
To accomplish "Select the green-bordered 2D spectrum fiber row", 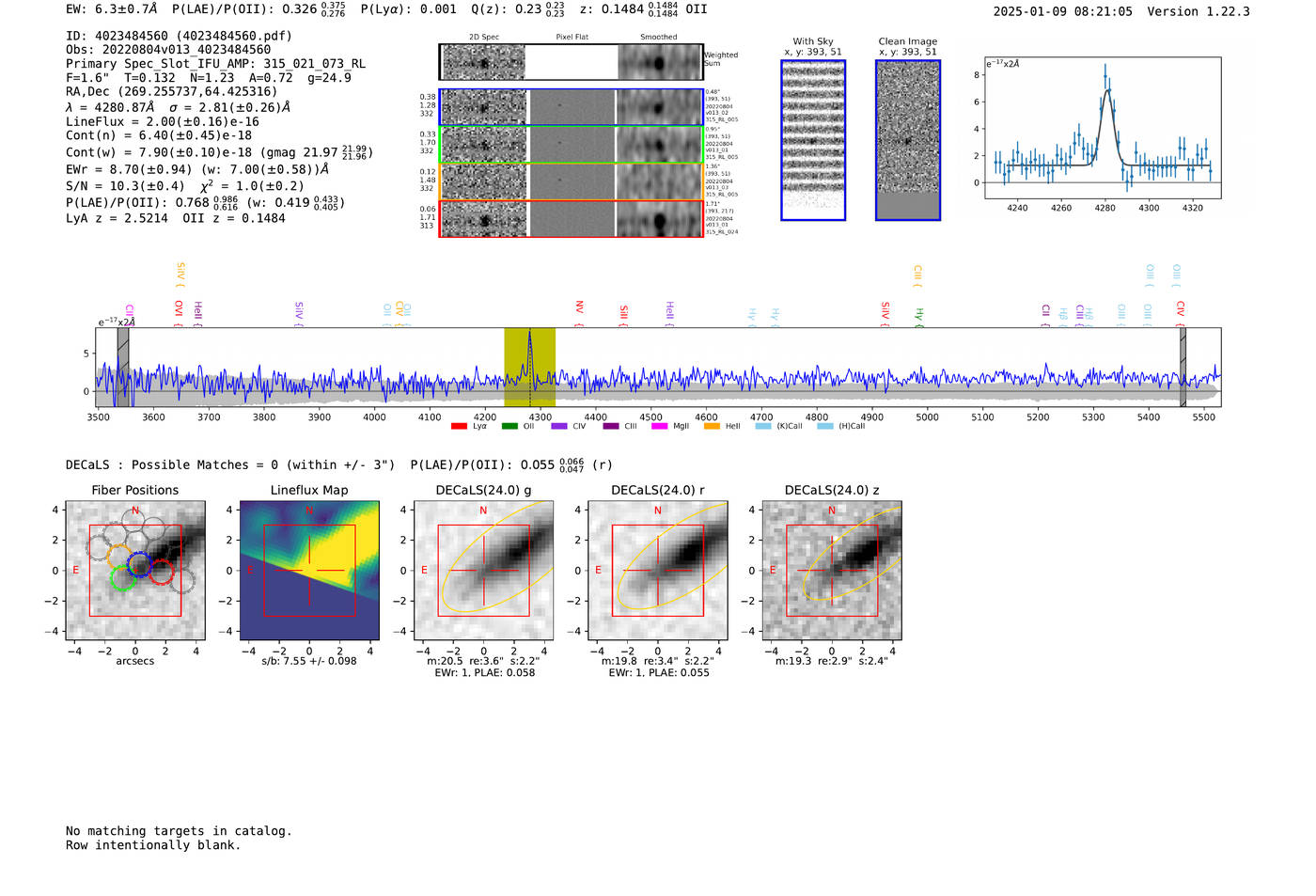I will coord(572,145).
